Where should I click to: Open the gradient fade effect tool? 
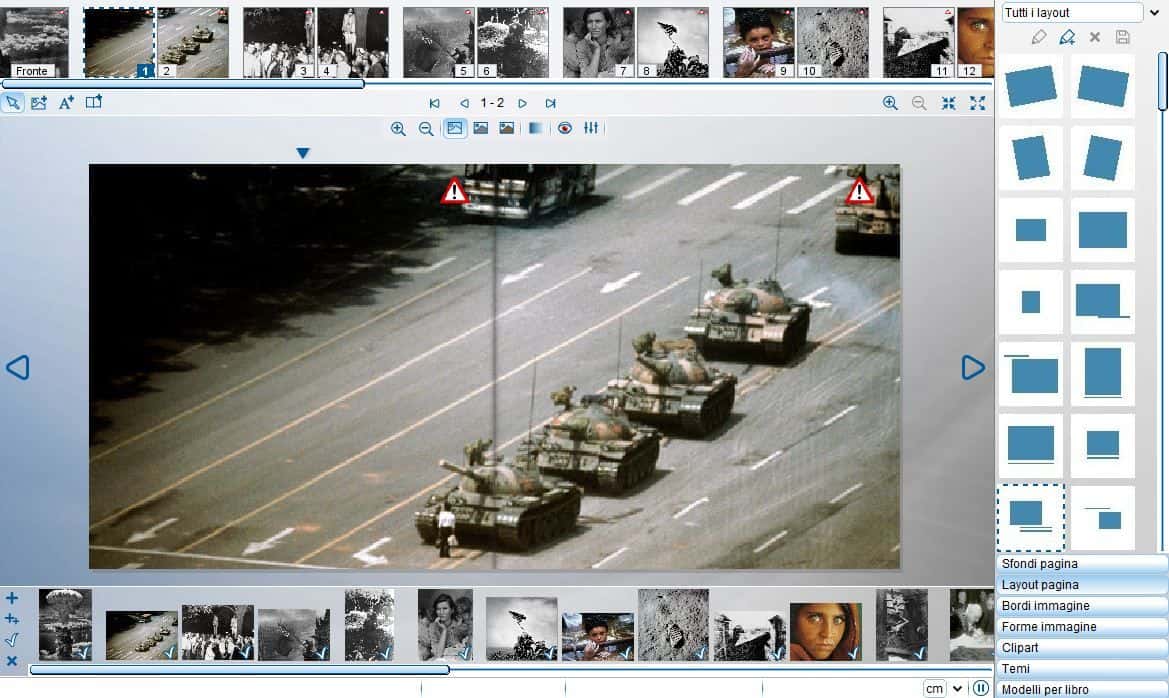click(x=535, y=128)
